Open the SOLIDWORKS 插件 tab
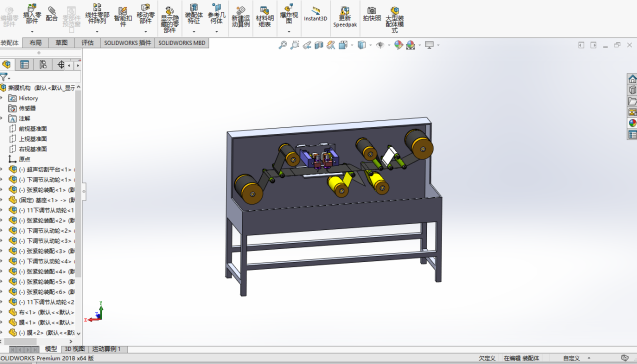 click(x=127, y=43)
